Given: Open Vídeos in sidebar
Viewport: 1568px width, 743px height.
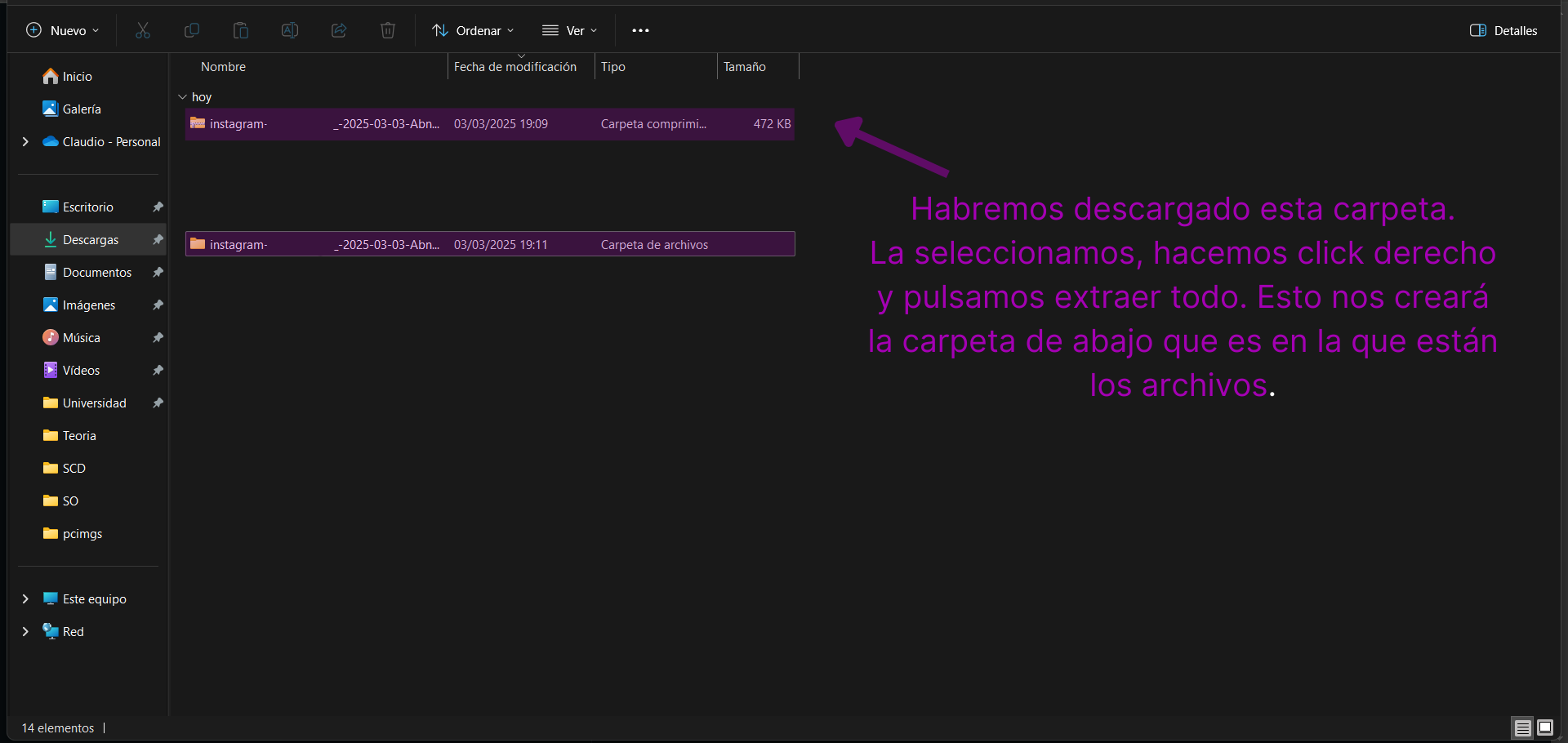Looking at the screenshot, I should [x=72, y=370].
